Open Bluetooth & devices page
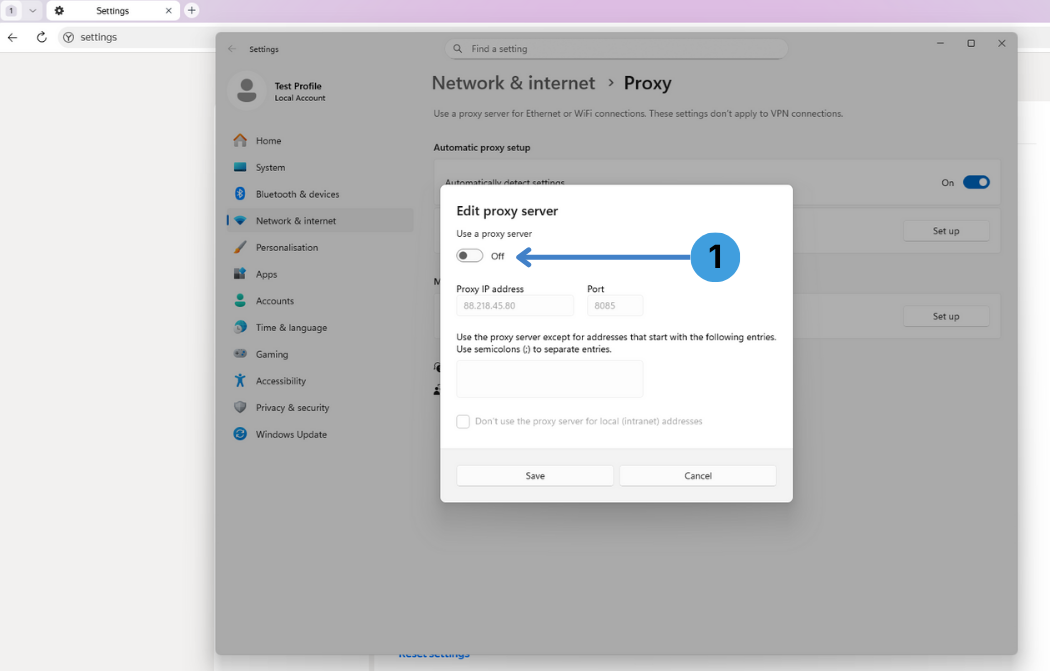This screenshot has height=671, width=1050. coord(320,194)
